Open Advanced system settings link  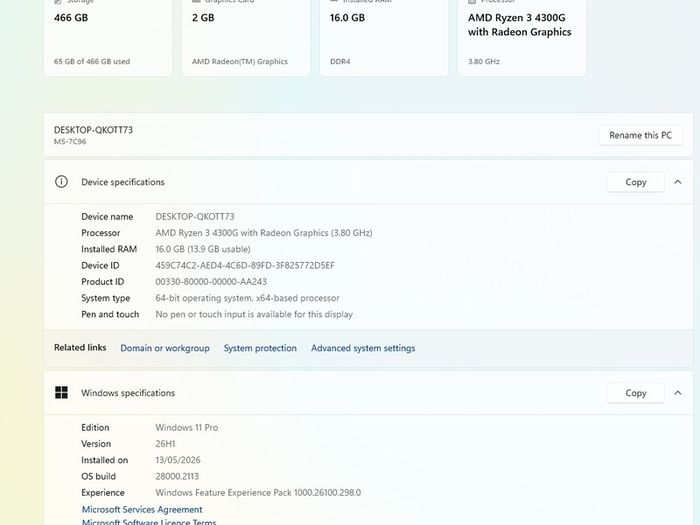[363, 348]
